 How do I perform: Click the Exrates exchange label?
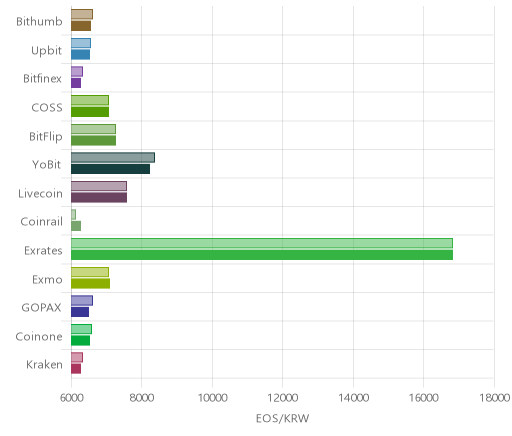pyautogui.click(x=43, y=250)
